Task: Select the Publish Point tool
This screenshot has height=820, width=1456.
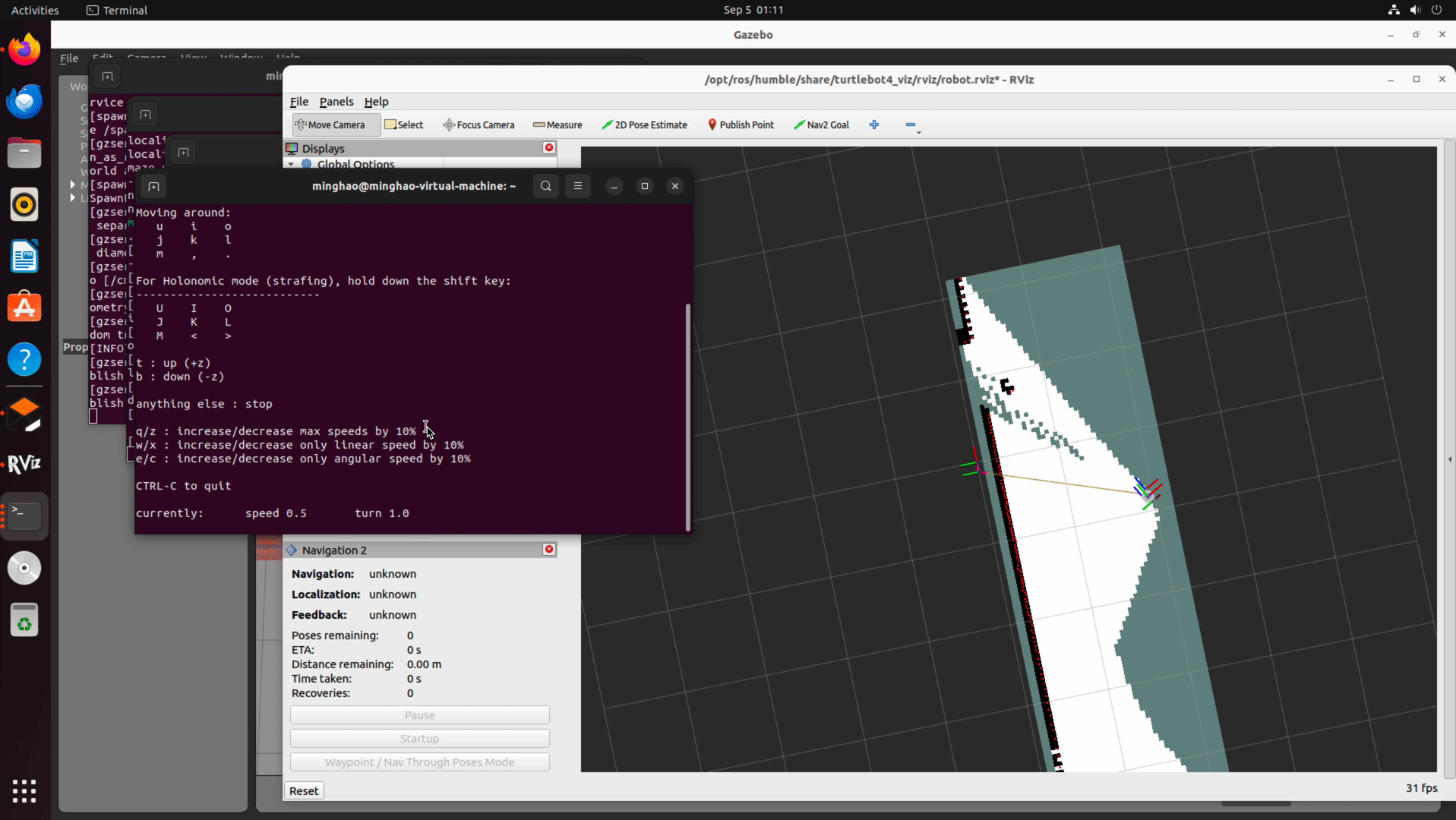Action: pos(741,125)
